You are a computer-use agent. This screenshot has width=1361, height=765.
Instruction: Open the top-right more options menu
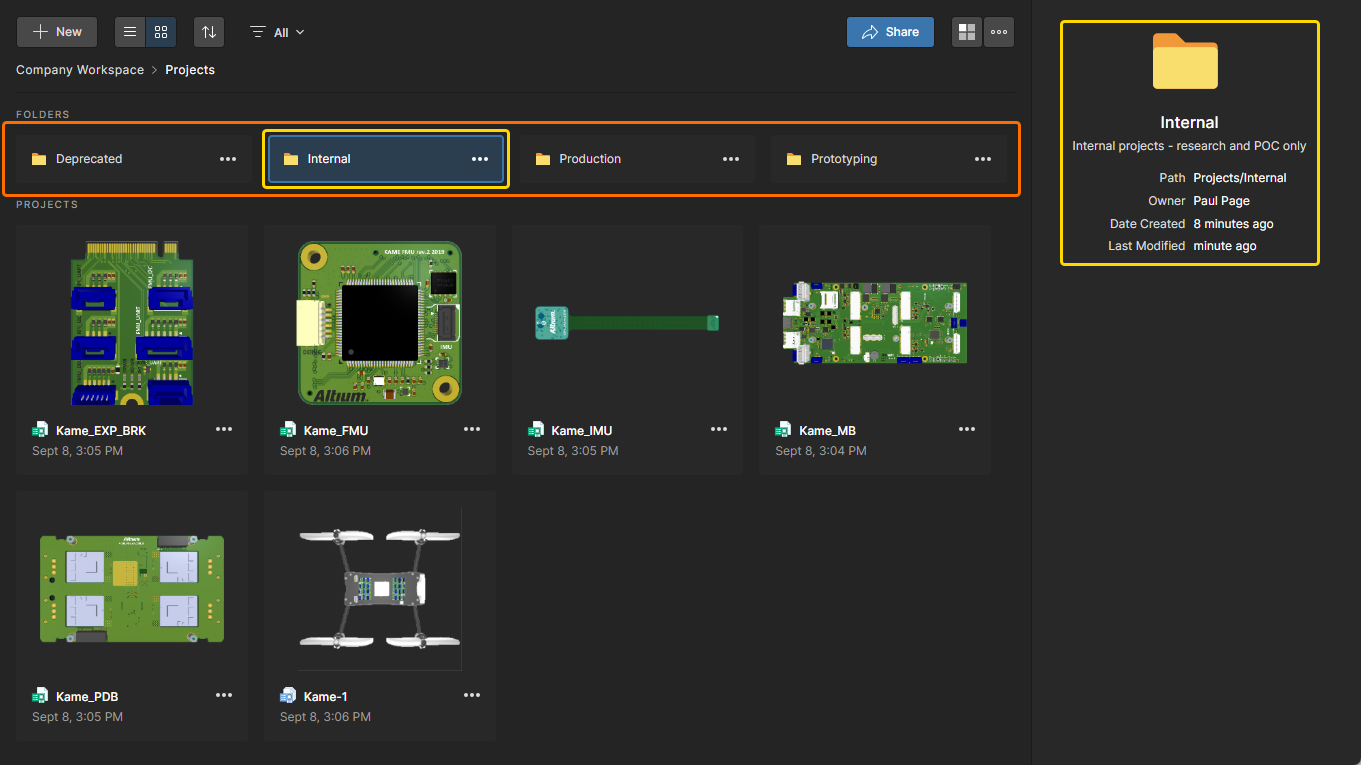point(998,32)
